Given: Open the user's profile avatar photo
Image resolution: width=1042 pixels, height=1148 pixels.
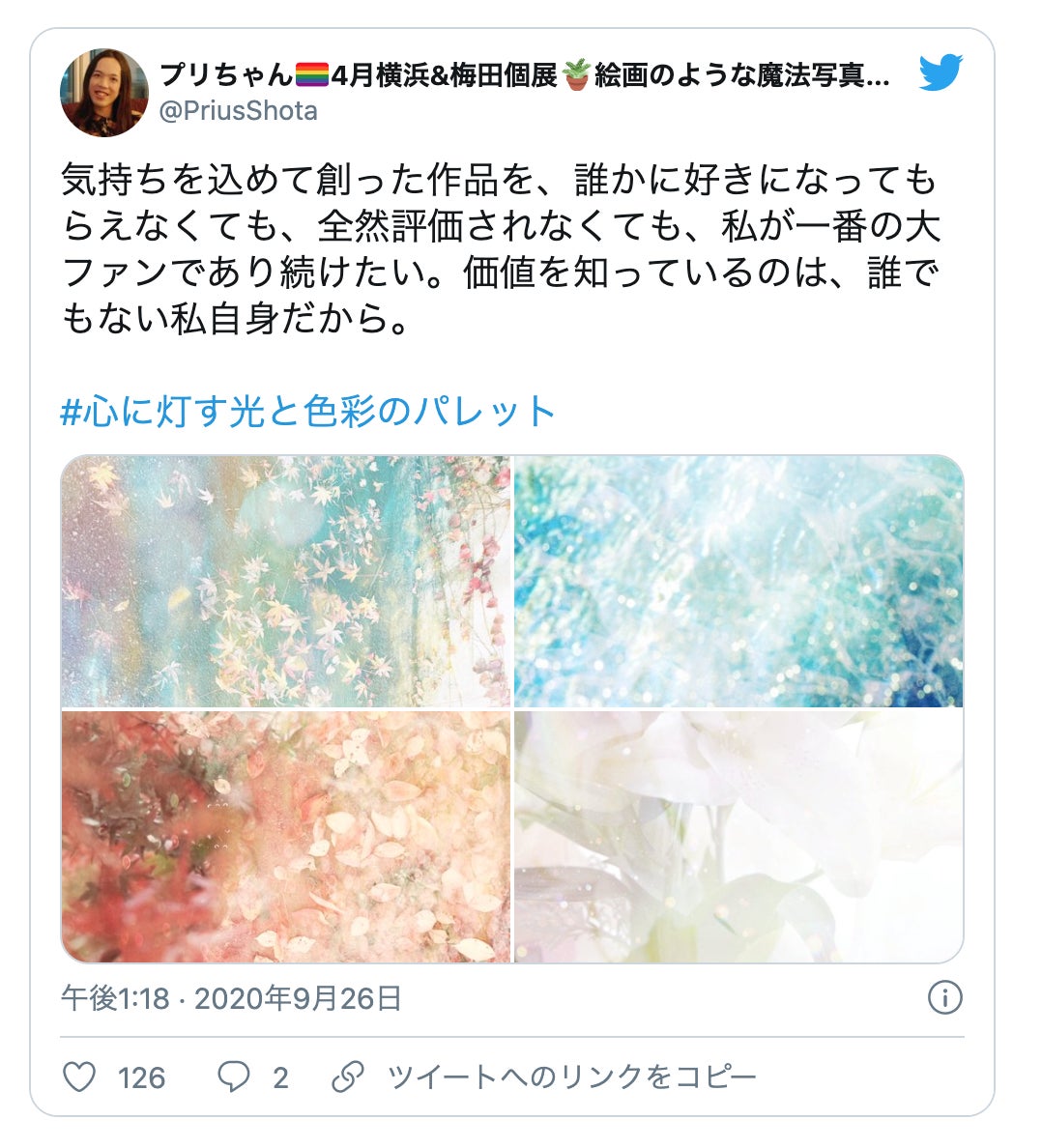Looking at the screenshot, I should coord(104,93).
